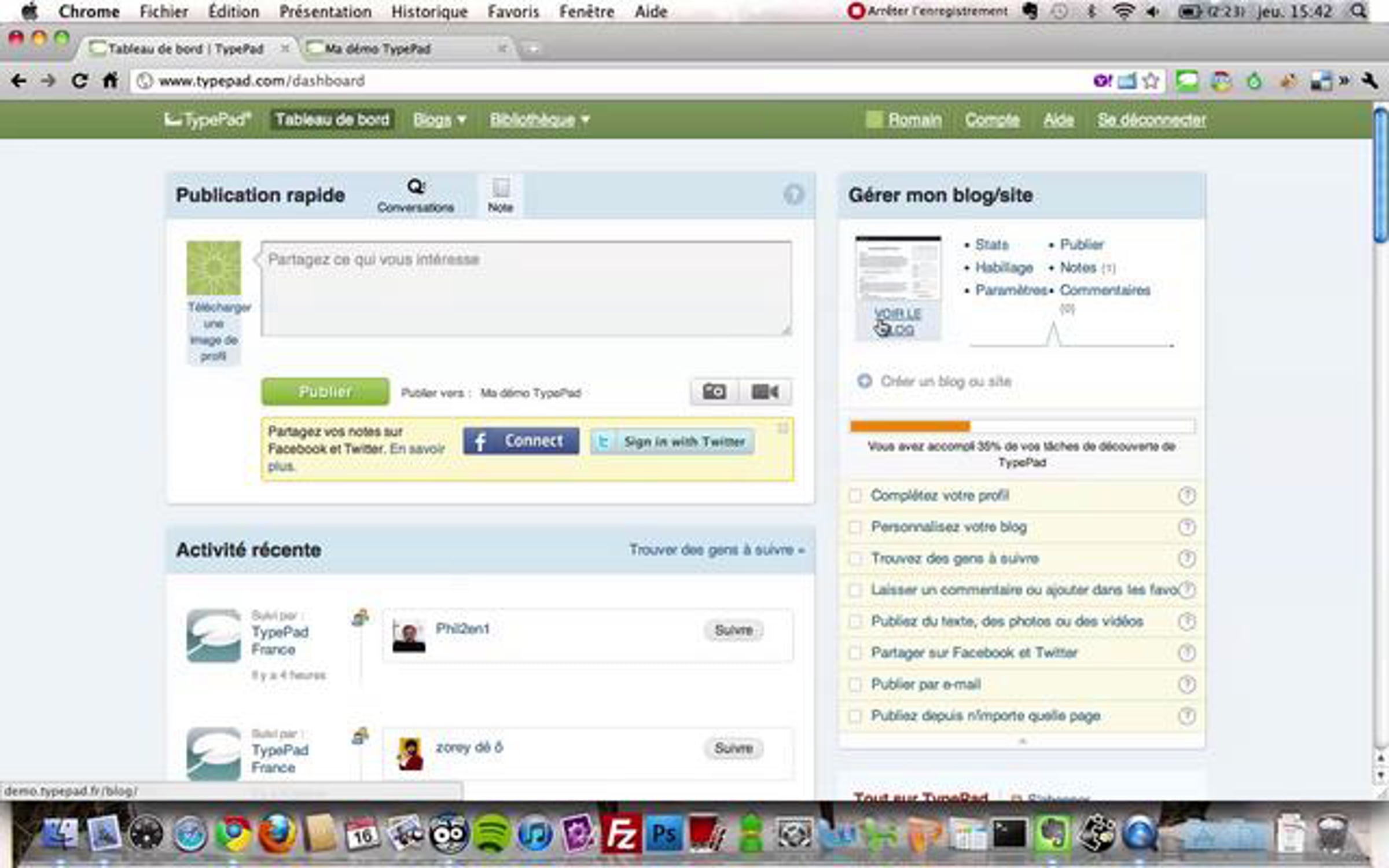Image resolution: width=1389 pixels, height=868 pixels.
Task: Click the Facebook Connect button
Action: tap(521, 441)
